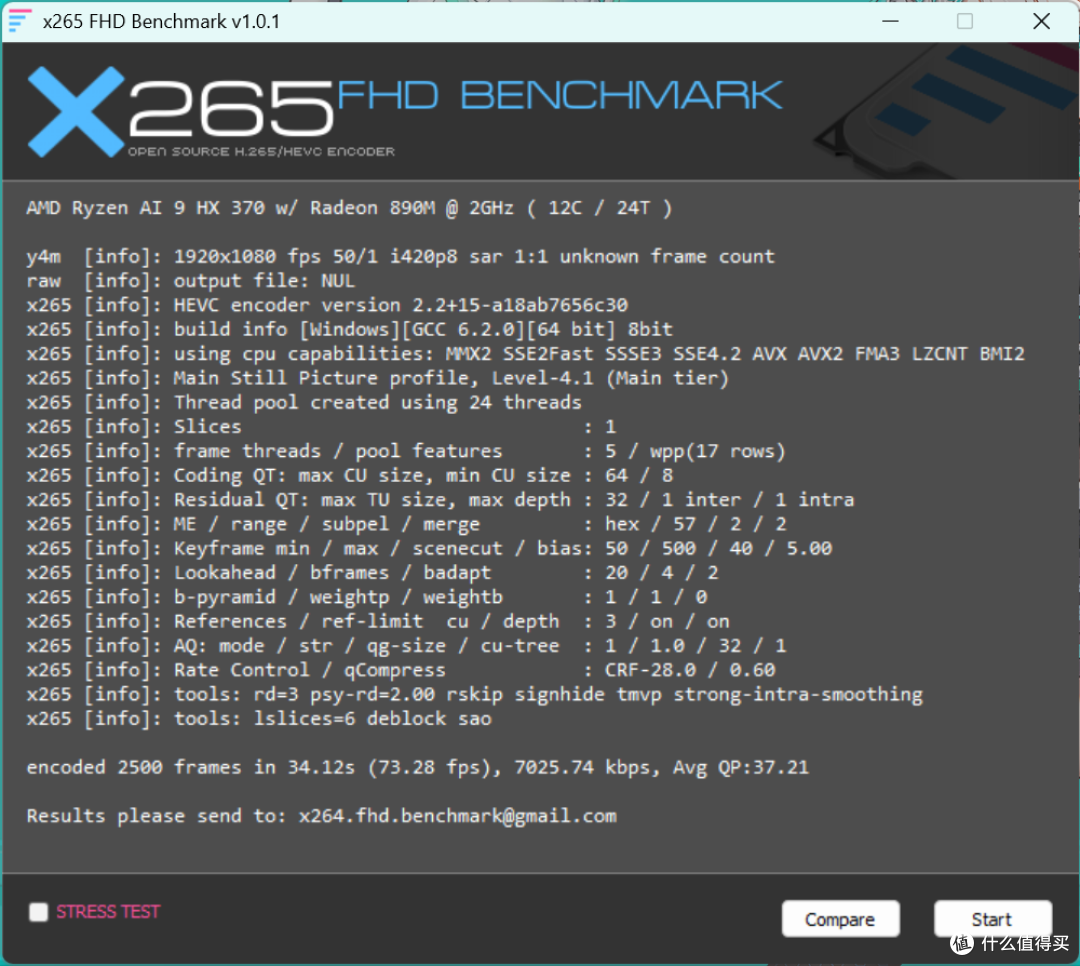Click the Main Still Picture profile line
This screenshot has height=966, width=1080.
tap(377, 378)
